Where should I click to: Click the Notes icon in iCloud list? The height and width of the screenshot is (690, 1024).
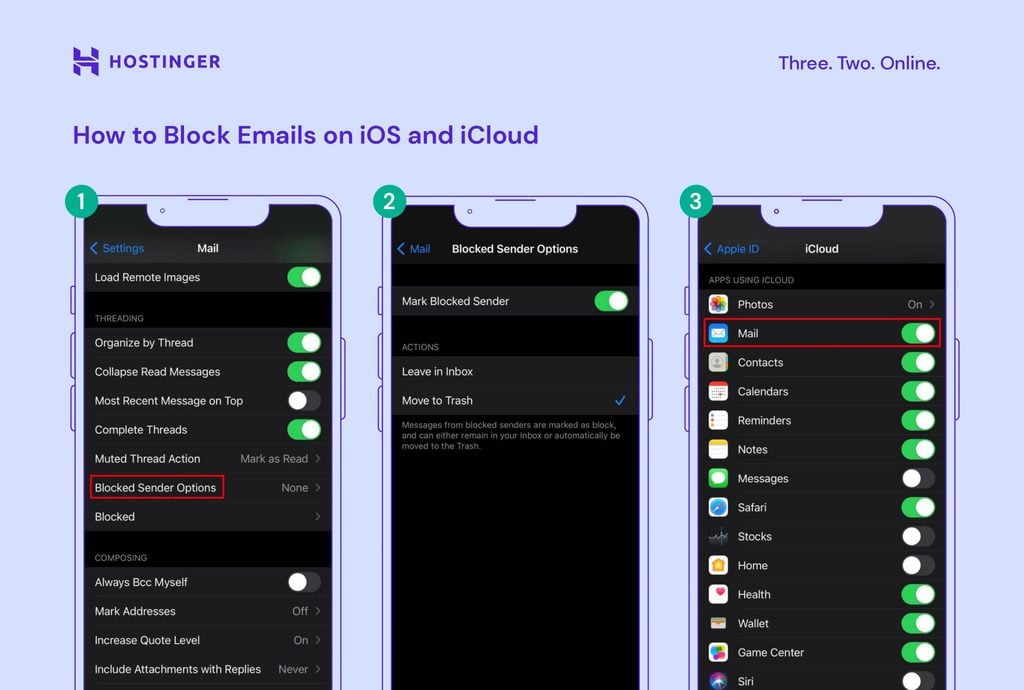718,449
